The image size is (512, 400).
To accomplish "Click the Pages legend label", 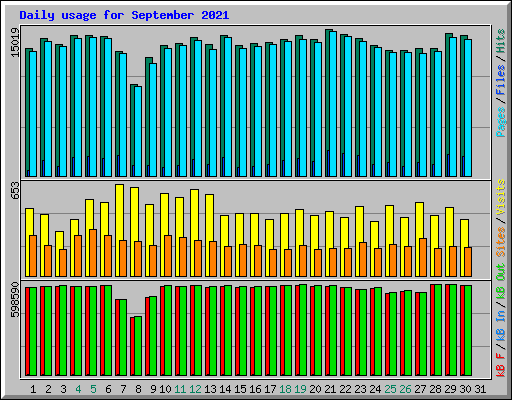I will [x=501, y=122].
